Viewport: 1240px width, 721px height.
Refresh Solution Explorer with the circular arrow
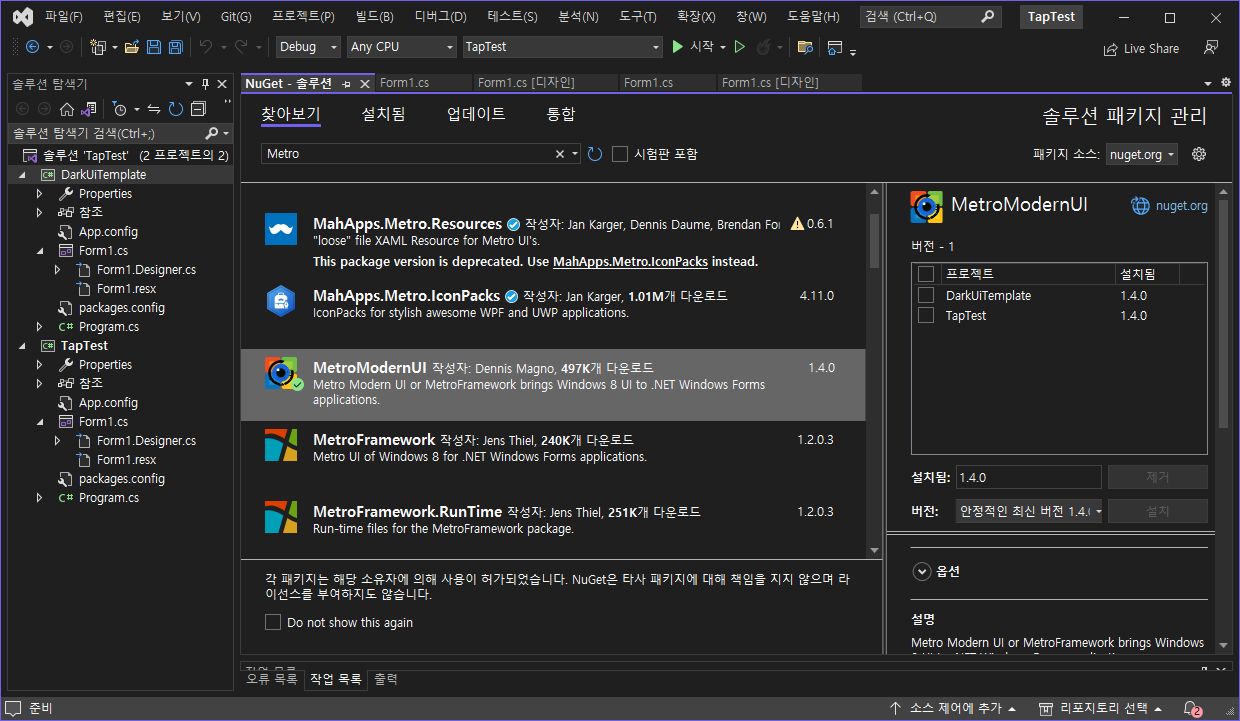(176, 109)
